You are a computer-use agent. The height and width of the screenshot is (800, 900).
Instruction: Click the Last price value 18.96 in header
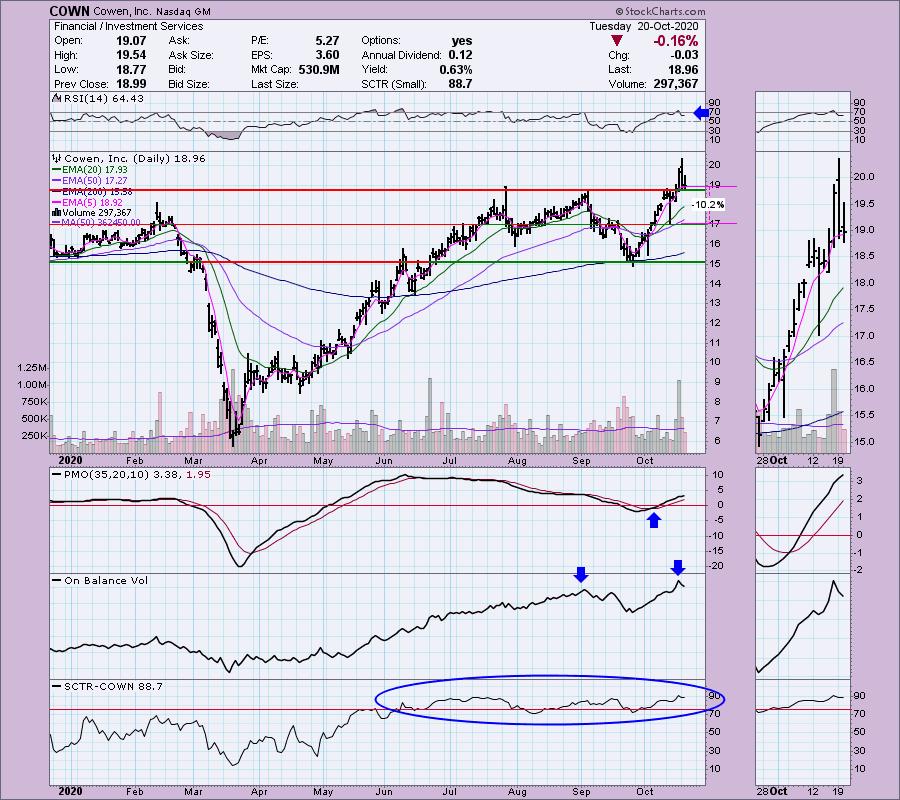coord(683,69)
